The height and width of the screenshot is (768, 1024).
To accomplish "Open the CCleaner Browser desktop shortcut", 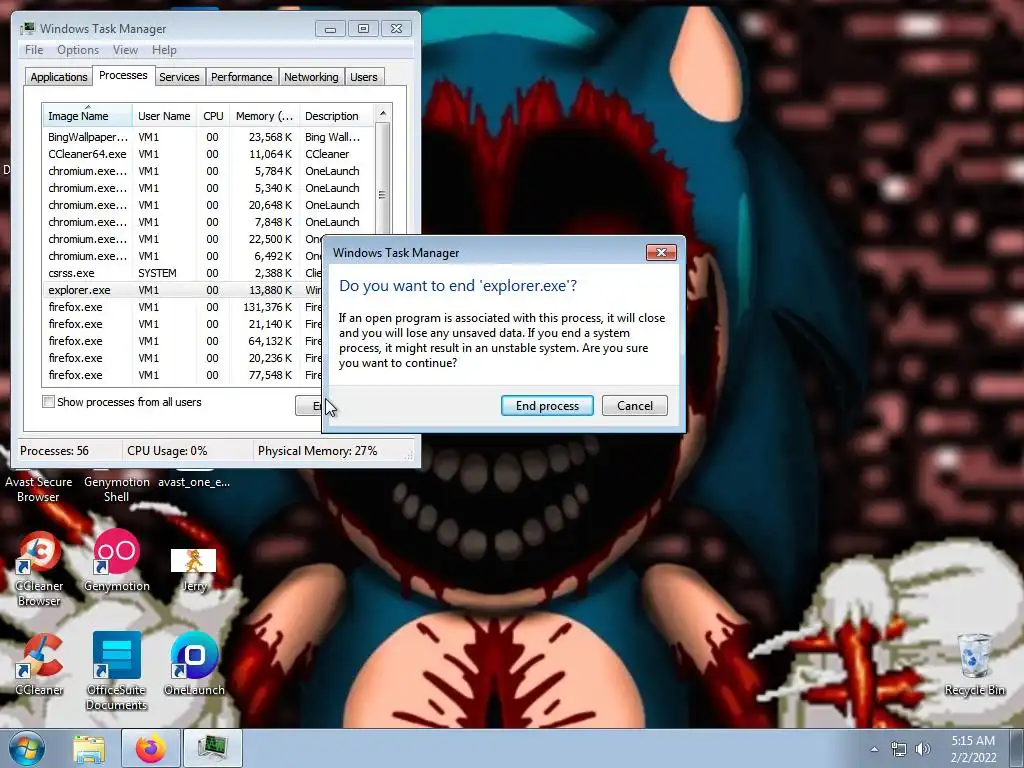I will [39, 568].
